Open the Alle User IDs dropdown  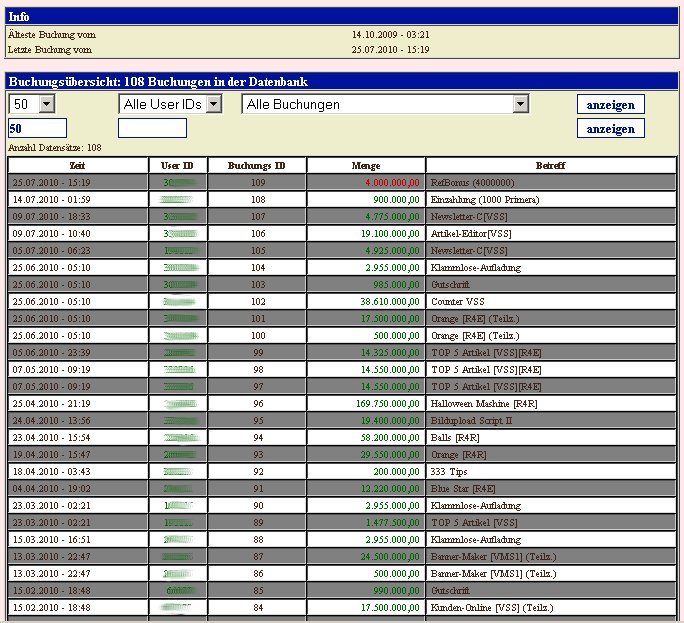(170, 104)
